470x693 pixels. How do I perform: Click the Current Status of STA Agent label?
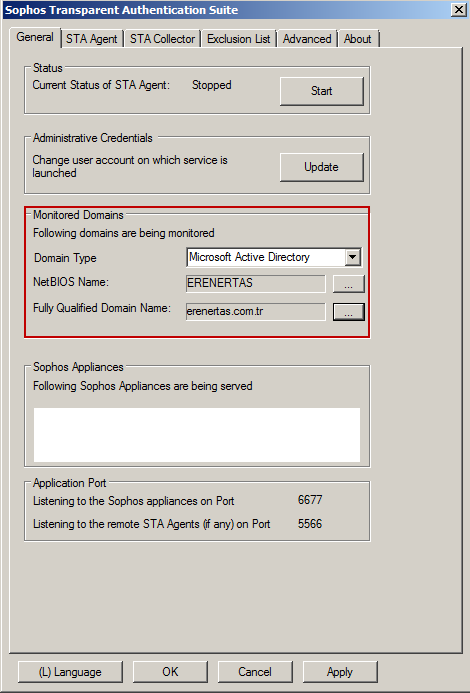coord(101,85)
